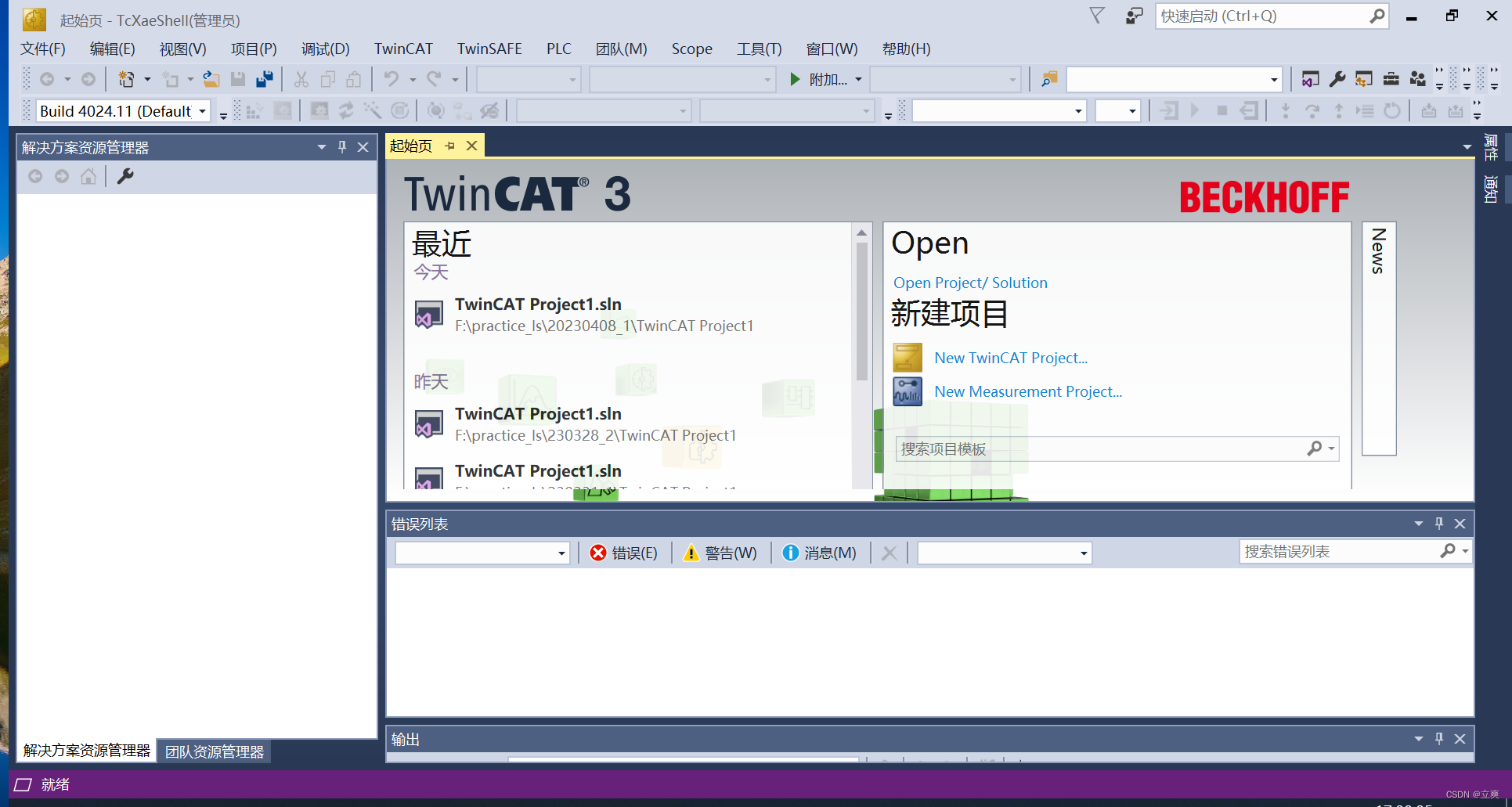1512x807 pixels.
Task: Open the Solution Explorer window position dropdown
Action: click(321, 146)
